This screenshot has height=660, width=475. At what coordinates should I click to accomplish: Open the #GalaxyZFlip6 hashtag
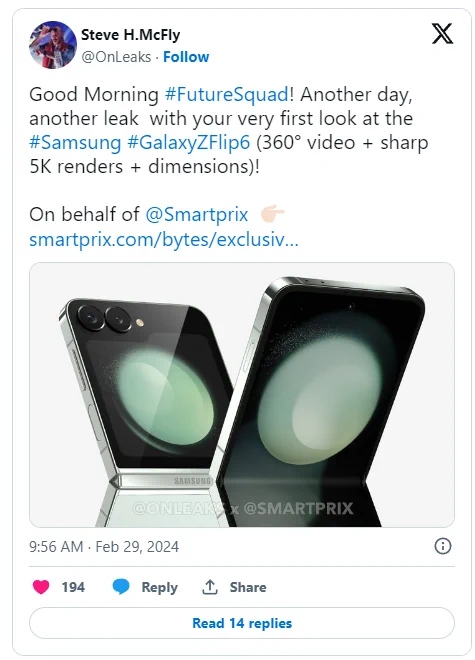pyautogui.click(x=189, y=143)
